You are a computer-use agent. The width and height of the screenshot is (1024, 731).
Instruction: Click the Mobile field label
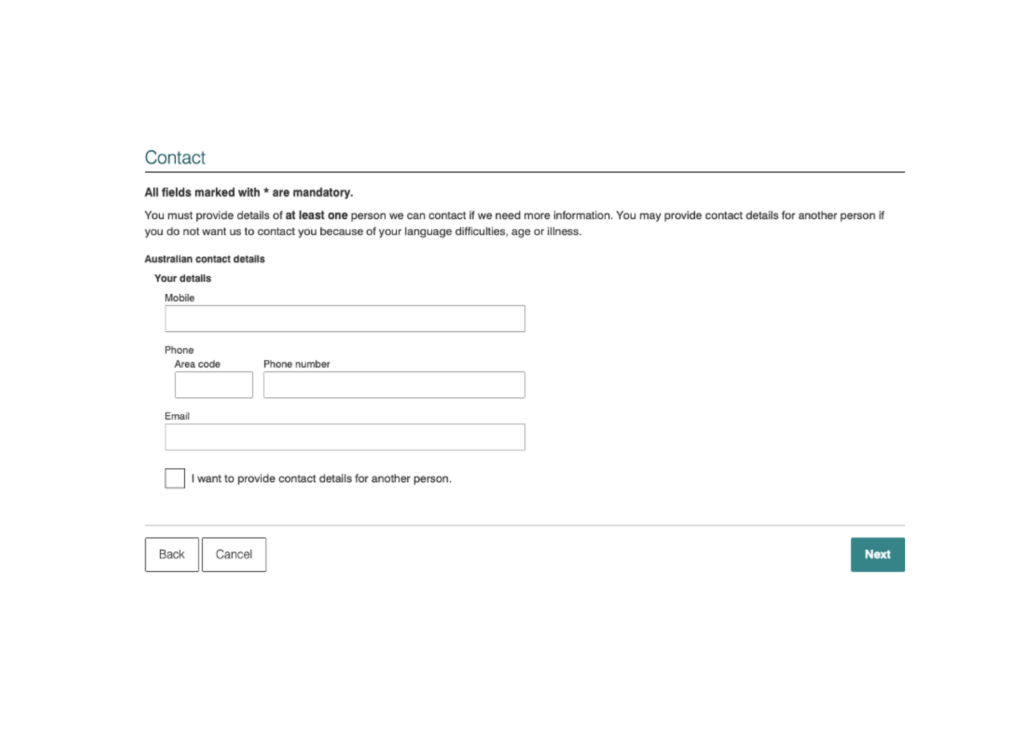coord(180,298)
